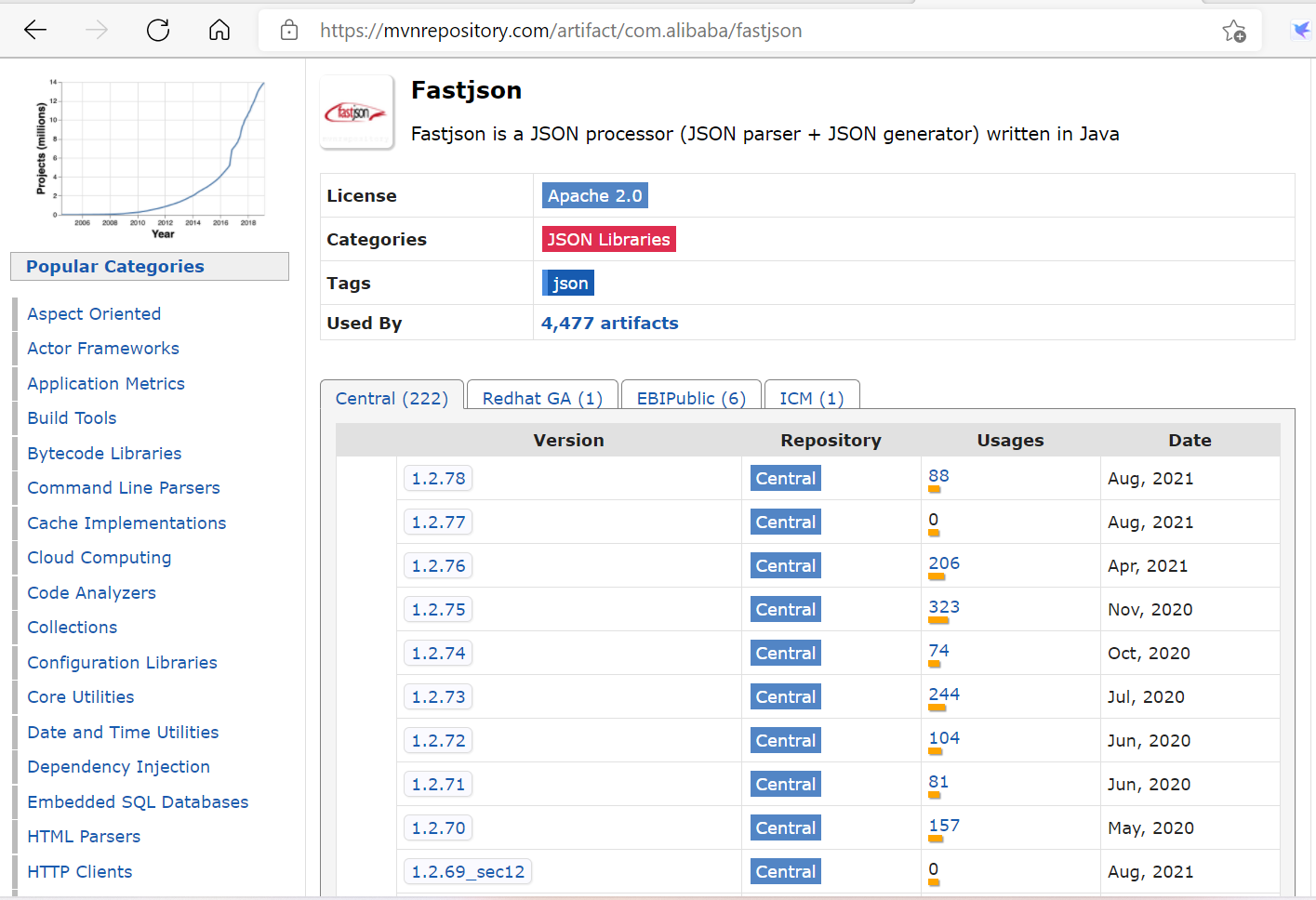1316x900 pixels.
Task: Open Code Analyzers category
Action: pos(91,592)
